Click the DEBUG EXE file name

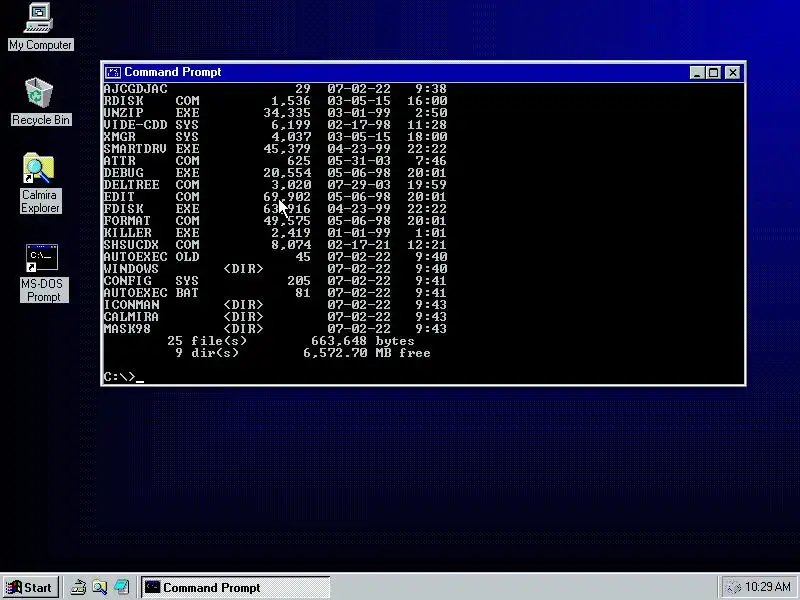152,172
